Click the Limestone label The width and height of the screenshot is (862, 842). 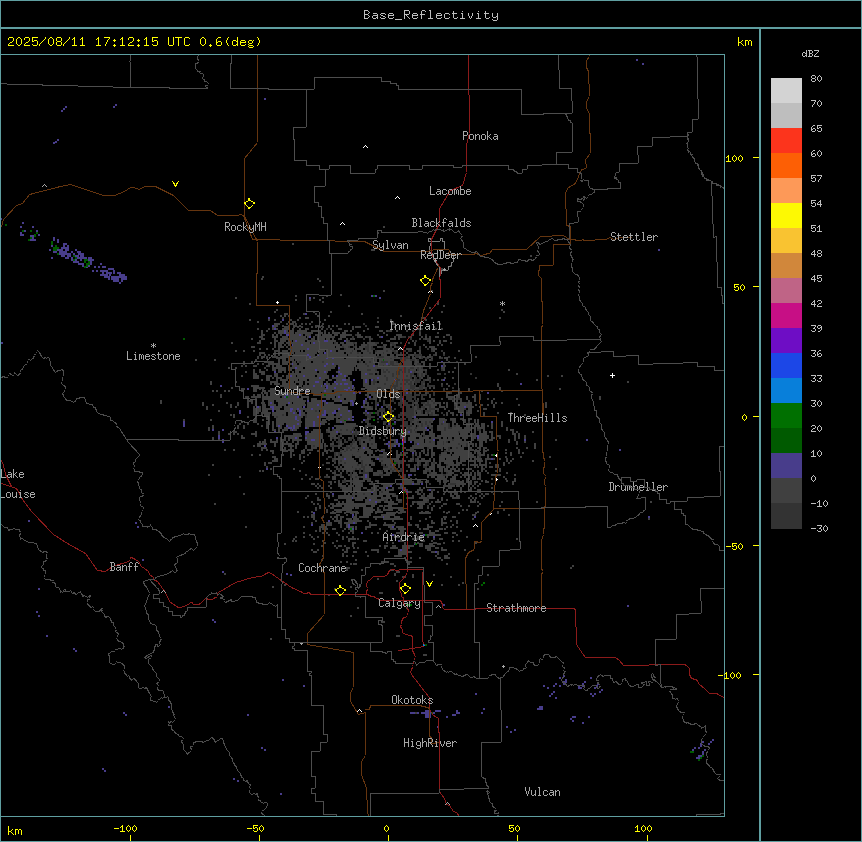click(153, 356)
